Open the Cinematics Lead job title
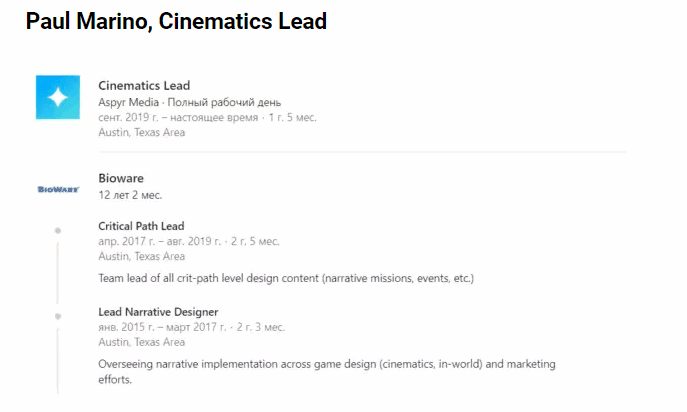This screenshot has height=412, width=687. tap(144, 86)
